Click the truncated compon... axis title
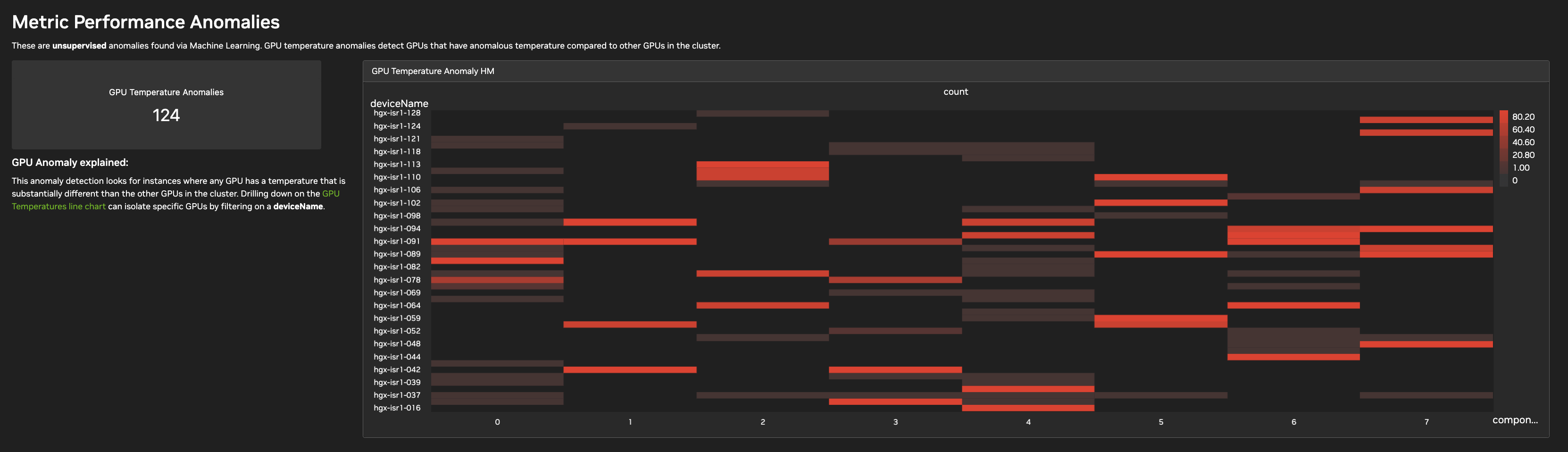Image resolution: width=1568 pixels, height=452 pixels. 1515,420
